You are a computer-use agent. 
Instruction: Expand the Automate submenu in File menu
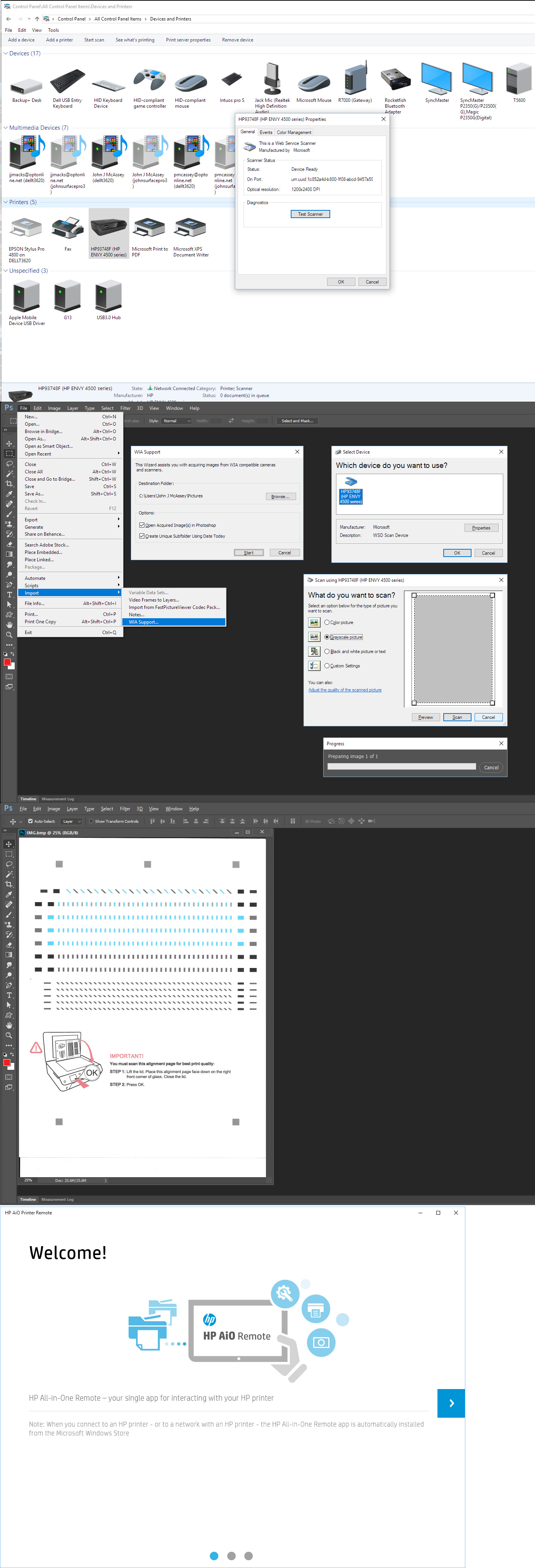coord(71,578)
